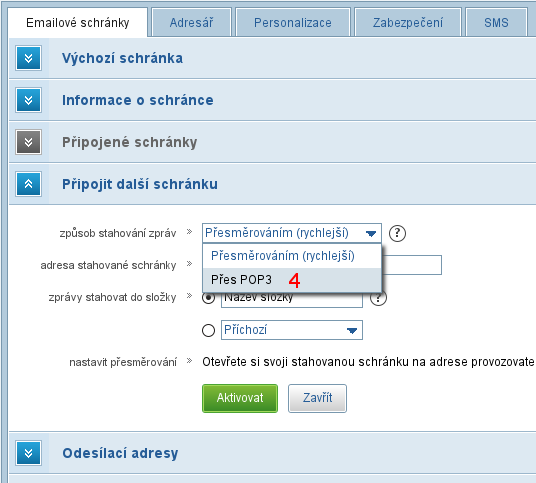Open the SMS tab
This screenshot has height=483, width=536.
[x=496, y=23]
